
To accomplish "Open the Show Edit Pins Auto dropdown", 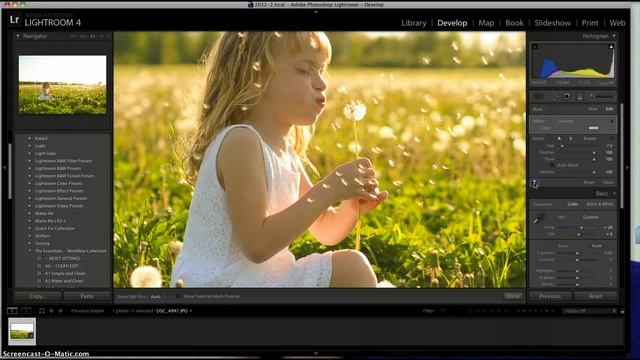I will [x=157, y=297].
